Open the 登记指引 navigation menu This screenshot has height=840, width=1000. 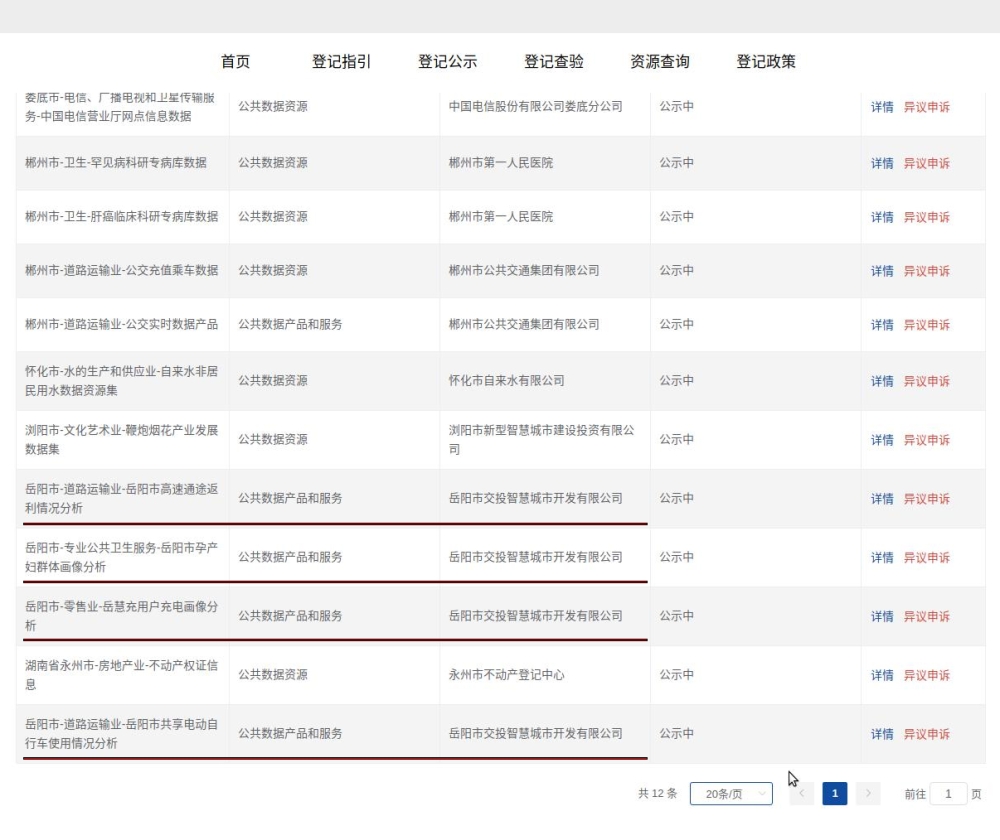[x=341, y=62]
